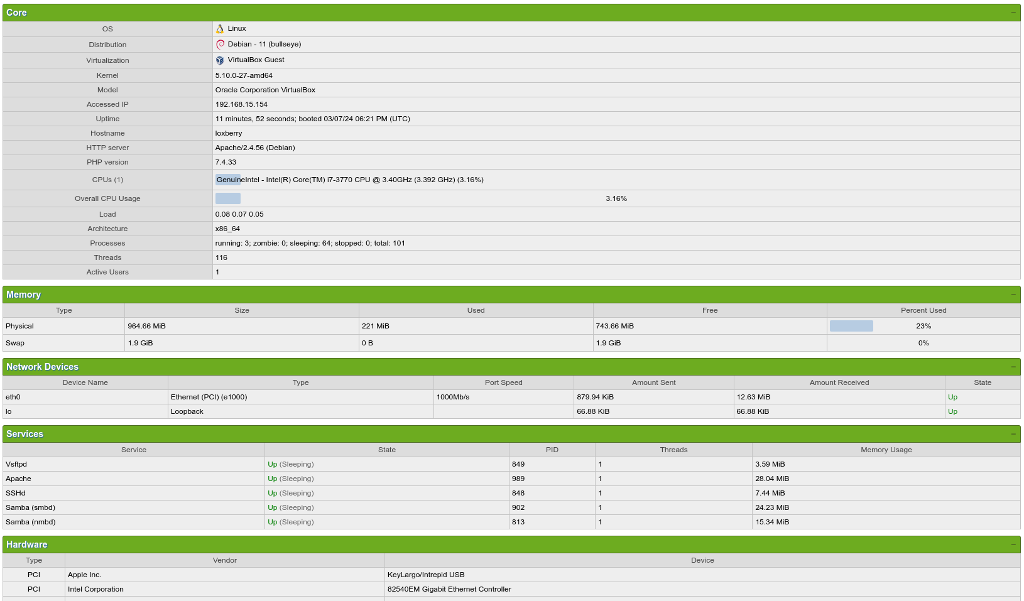Select the architecture value x86_64
Image resolution: width=1024 pixels, height=601 pixels.
(x=227, y=229)
